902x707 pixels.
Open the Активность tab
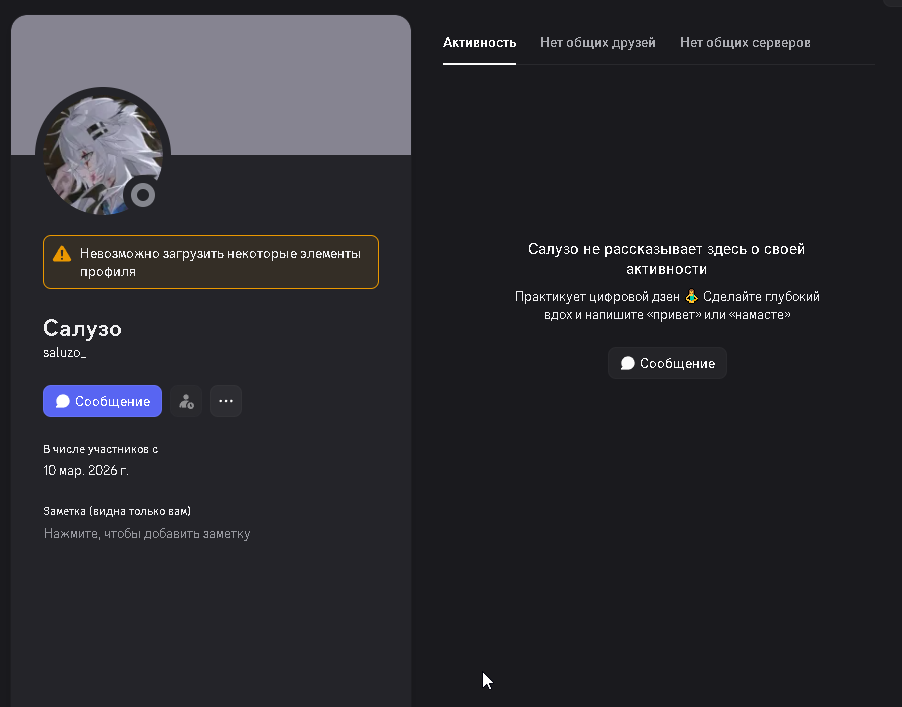click(x=479, y=43)
